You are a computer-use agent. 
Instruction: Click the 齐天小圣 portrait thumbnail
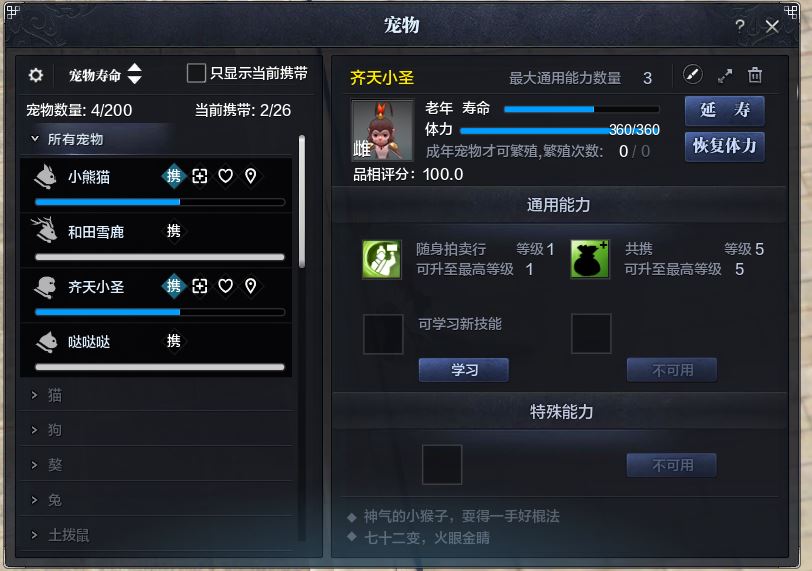(x=383, y=130)
